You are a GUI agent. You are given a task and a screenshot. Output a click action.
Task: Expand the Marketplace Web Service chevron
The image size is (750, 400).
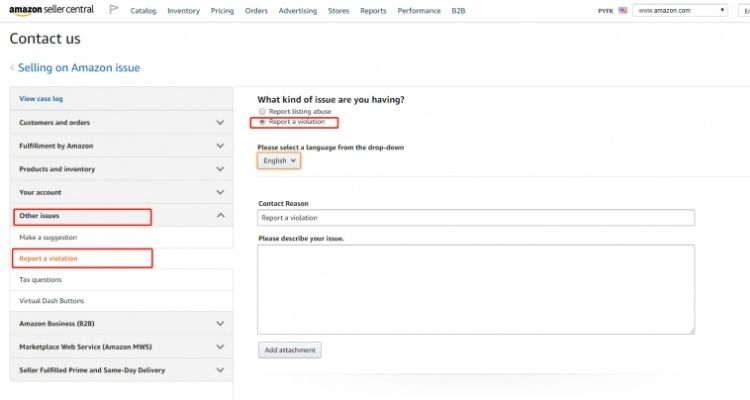pos(220,346)
